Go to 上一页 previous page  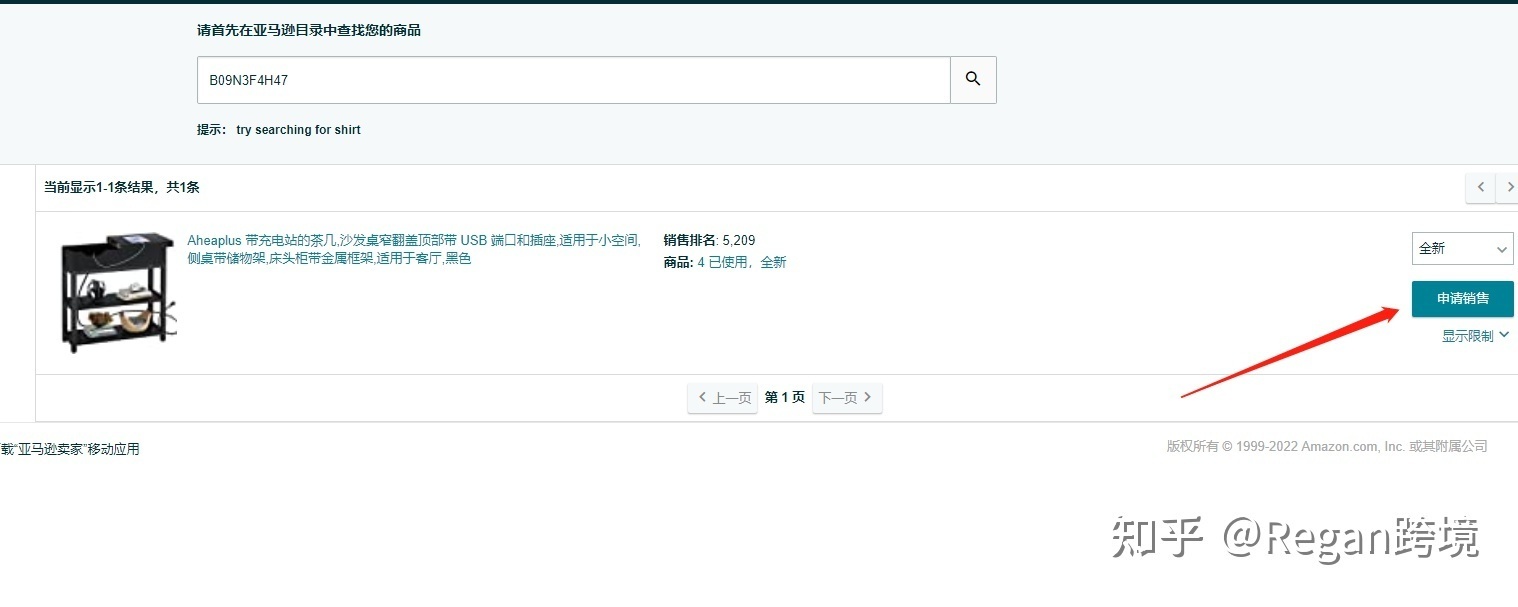tap(723, 398)
